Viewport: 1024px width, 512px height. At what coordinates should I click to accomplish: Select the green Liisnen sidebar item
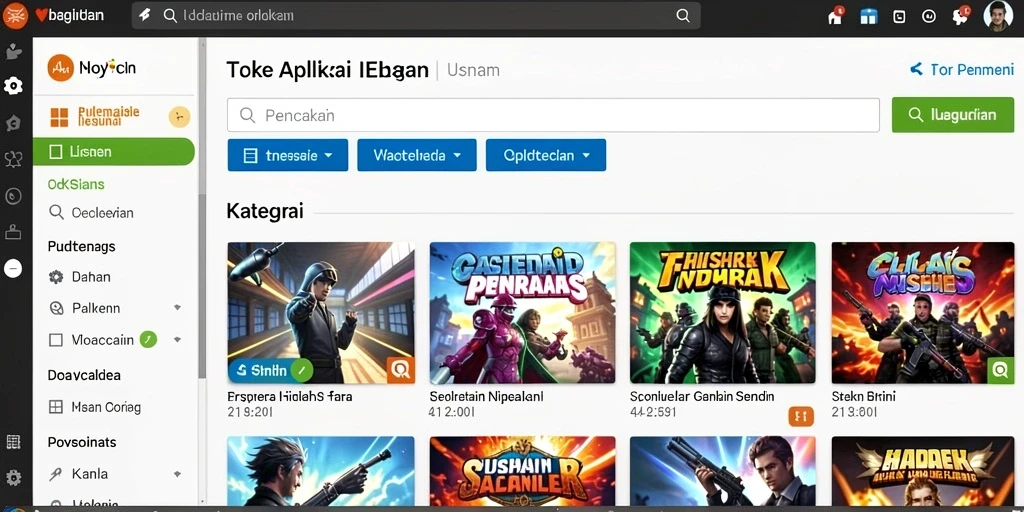point(114,152)
